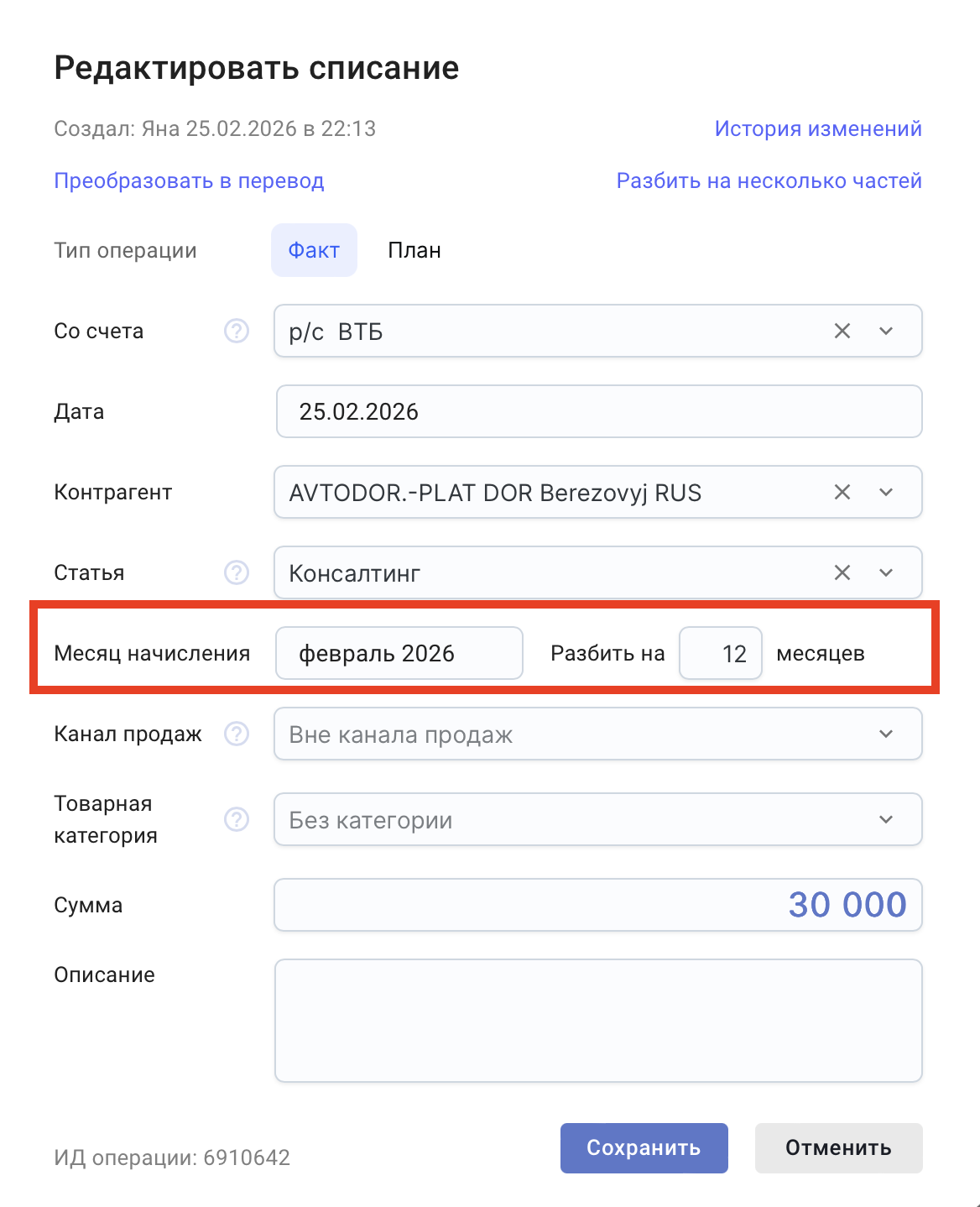Image resolution: width=980 pixels, height=1207 pixels.
Task: Open История изменений link
Action: [x=818, y=128]
